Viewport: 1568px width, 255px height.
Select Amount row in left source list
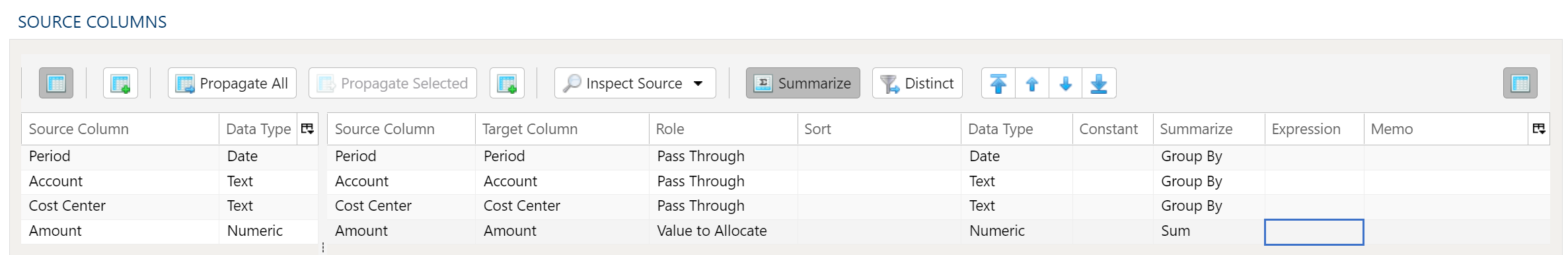pos(170,231)
